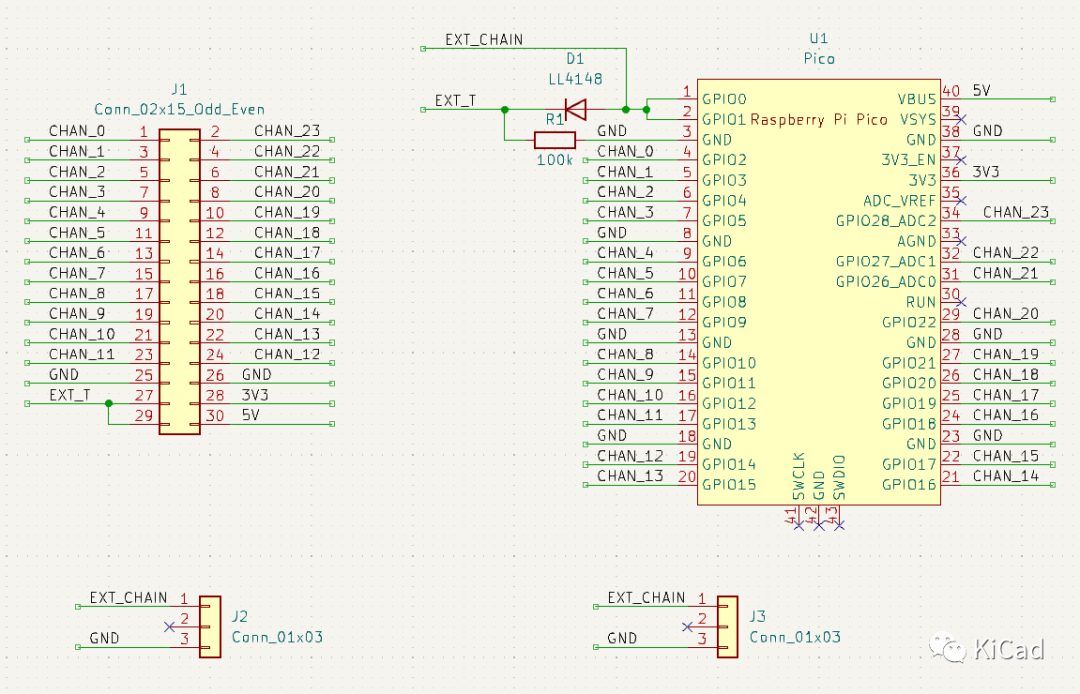The width and height of the screenshot is (1080, 694).
Task: Click CHAN_13 label at U1 pin 20
Action: (x=630, y=476)
